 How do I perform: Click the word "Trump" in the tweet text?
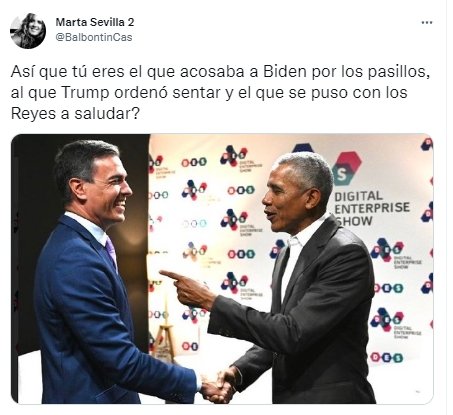click(85, 93)
